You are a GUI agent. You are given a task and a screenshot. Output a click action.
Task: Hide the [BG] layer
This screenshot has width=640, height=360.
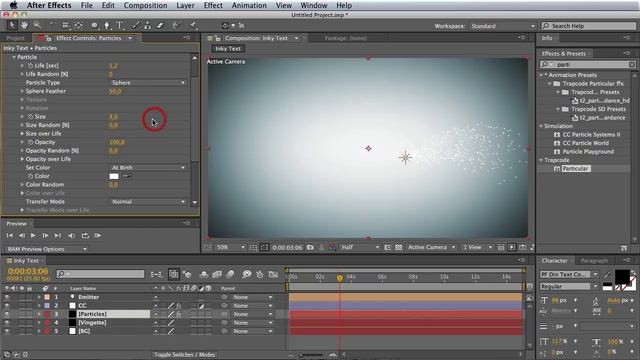pos(7,331)
